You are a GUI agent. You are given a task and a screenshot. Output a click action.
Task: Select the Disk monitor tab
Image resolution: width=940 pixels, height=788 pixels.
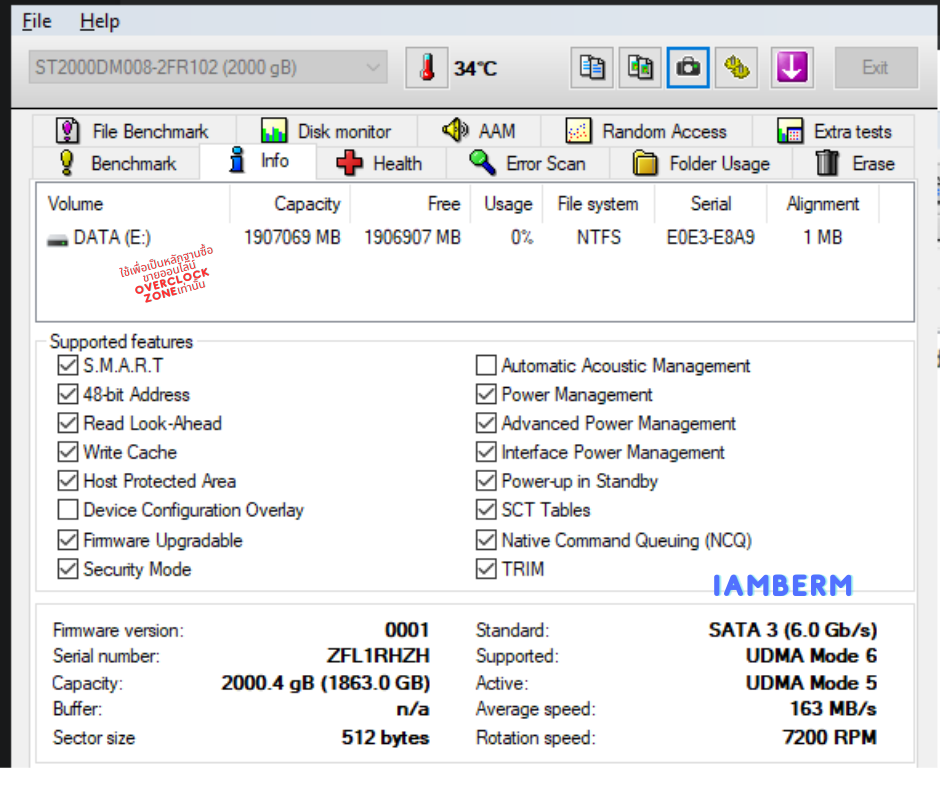click(x=325, y=131)
